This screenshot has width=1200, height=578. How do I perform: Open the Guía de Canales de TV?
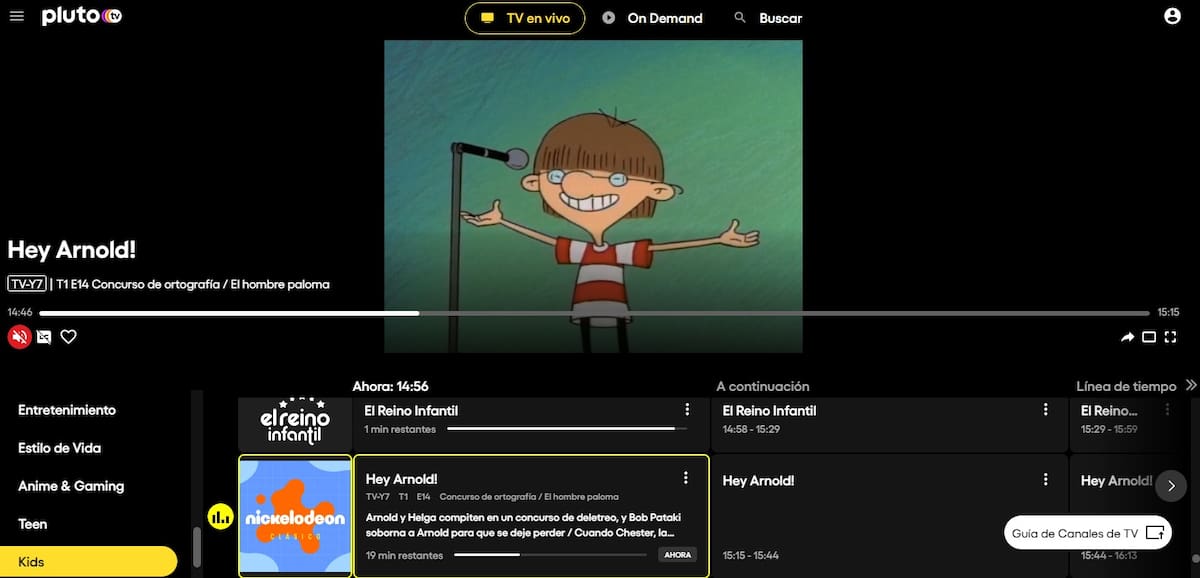1087,532
